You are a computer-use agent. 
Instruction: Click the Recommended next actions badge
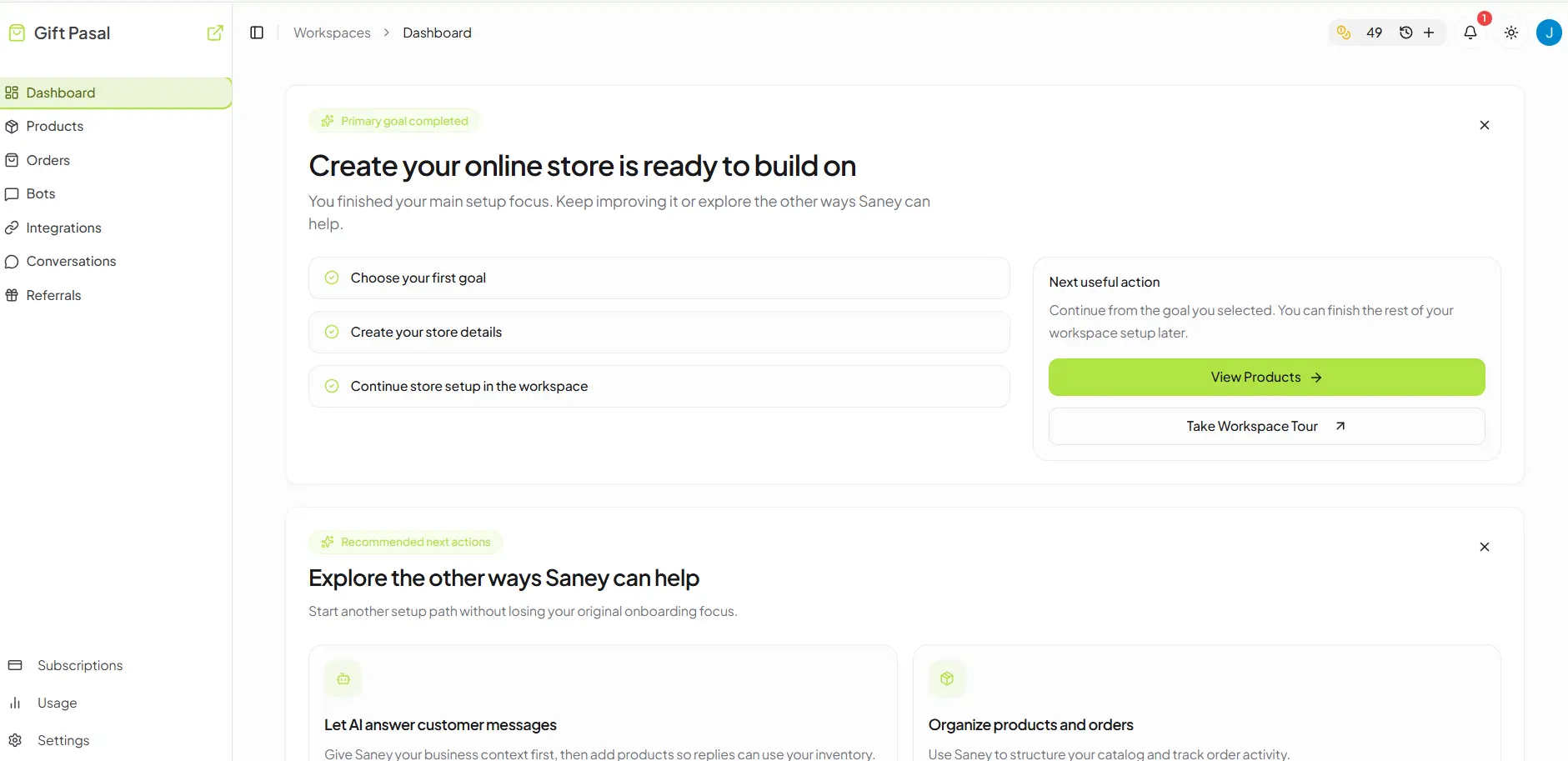tap(405, 542)
